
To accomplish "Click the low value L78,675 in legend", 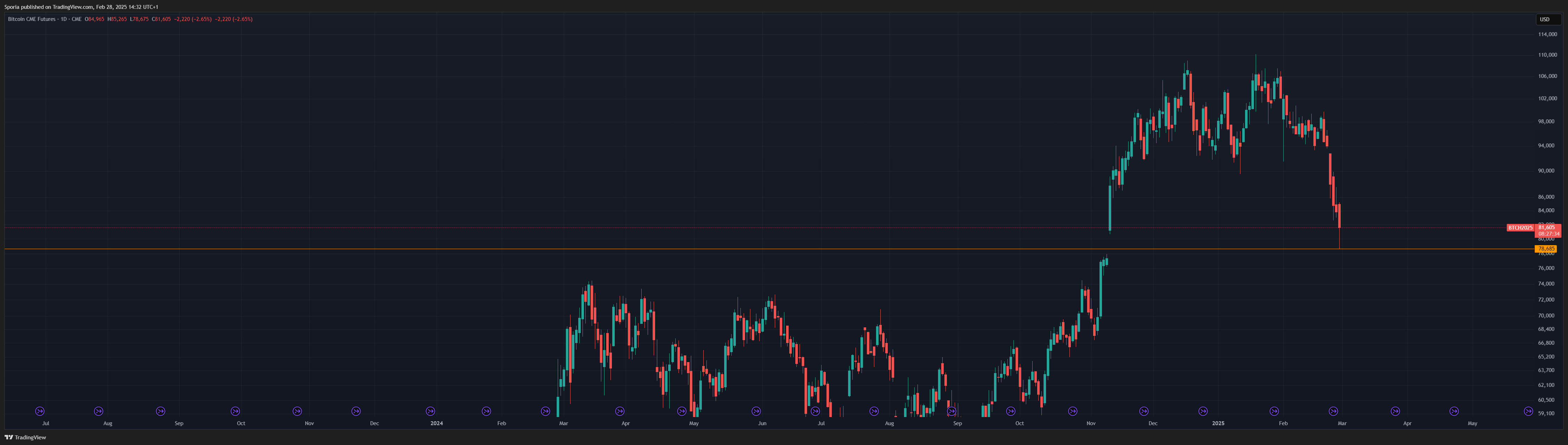I will [x=140, y=19].
